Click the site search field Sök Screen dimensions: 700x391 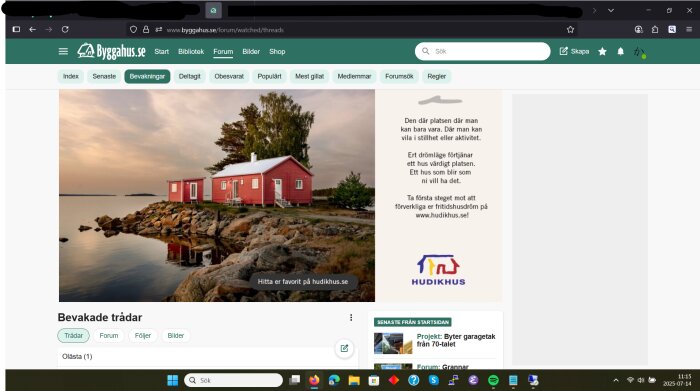(x=483, y=51)
